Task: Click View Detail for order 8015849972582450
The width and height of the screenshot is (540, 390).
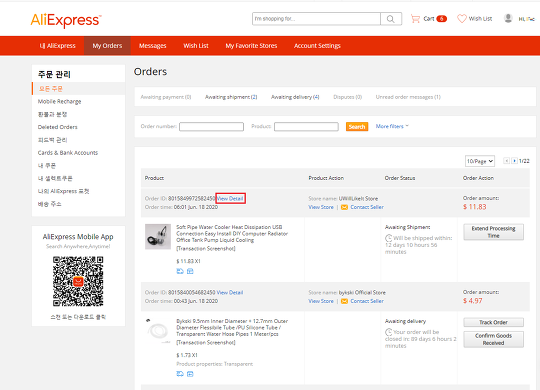Action: click(230, 198)
